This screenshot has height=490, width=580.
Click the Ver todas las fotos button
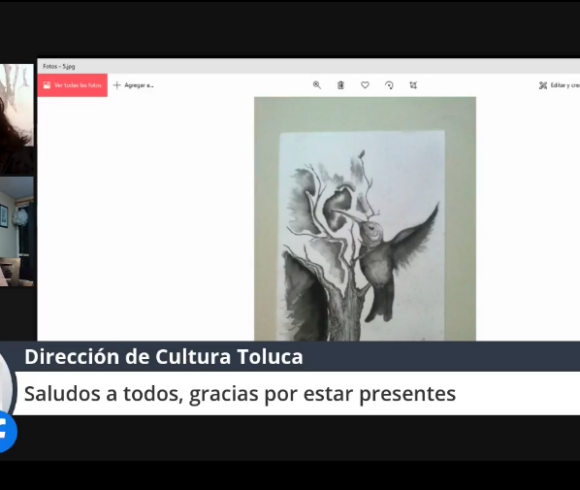pyautogui.click(x=72, y=85)
